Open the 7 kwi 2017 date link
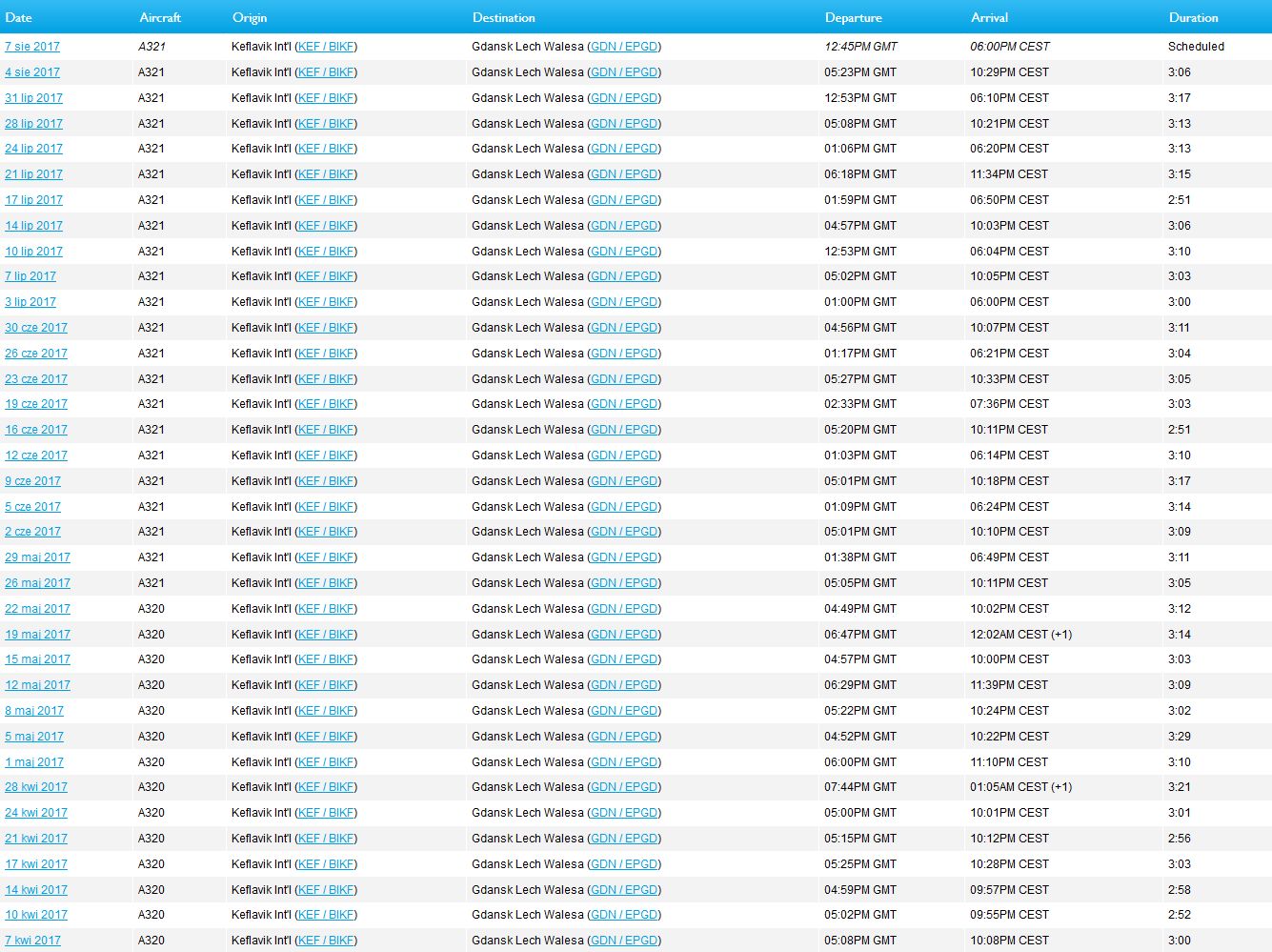The height and width of the screenshot is (952, 1272). [32, 941]
